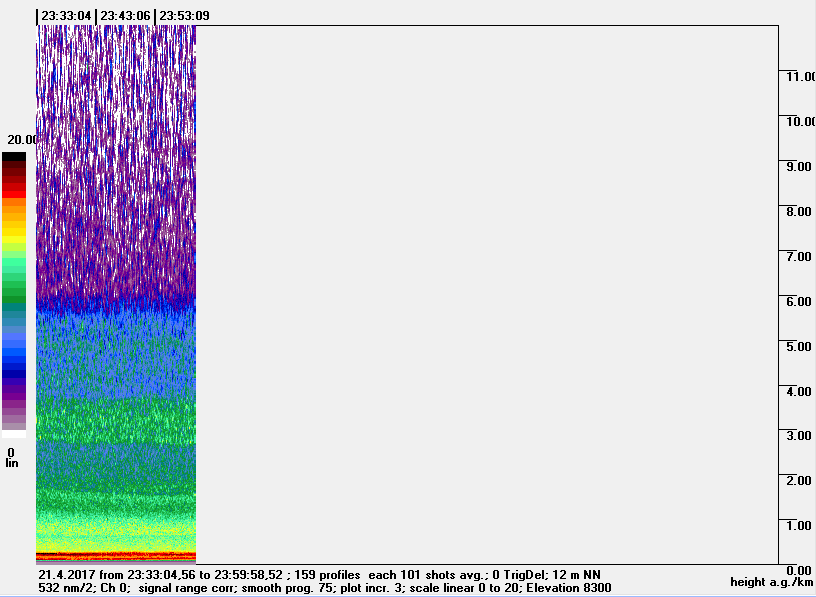Click the 11.00 height axis label
This screenshot has width=816, height=597.
pyautogui.click(x=801, y=77)
